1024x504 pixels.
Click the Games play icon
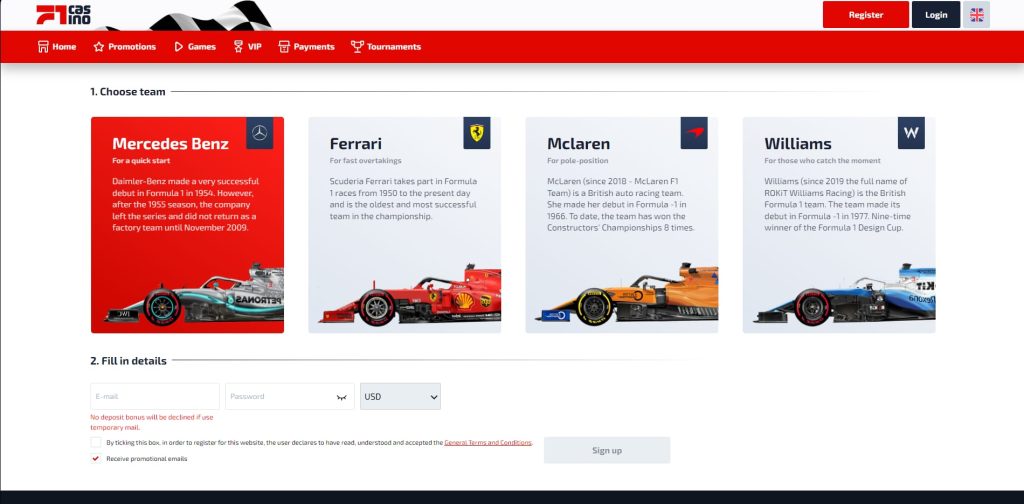click(x=178, y=47)
